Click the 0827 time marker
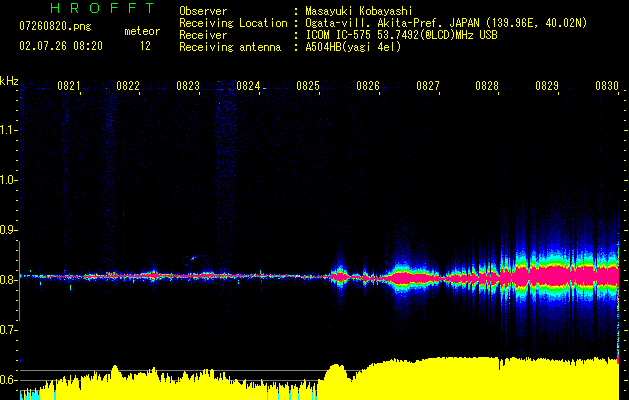 tap(428, 86)
